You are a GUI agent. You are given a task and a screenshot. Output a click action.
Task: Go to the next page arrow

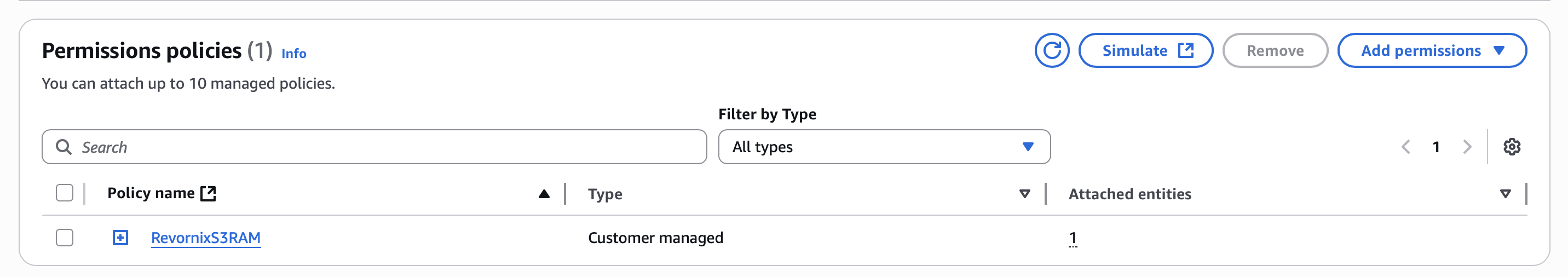point(1467,147)
